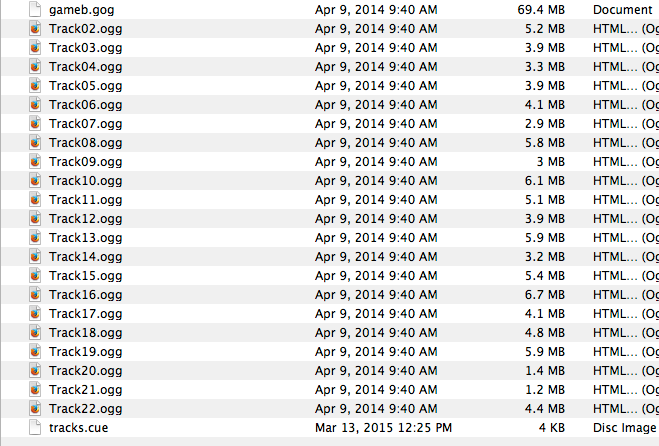Select the blank icon of tracks.cue
The image size is (659, 446).
[35, 428]
